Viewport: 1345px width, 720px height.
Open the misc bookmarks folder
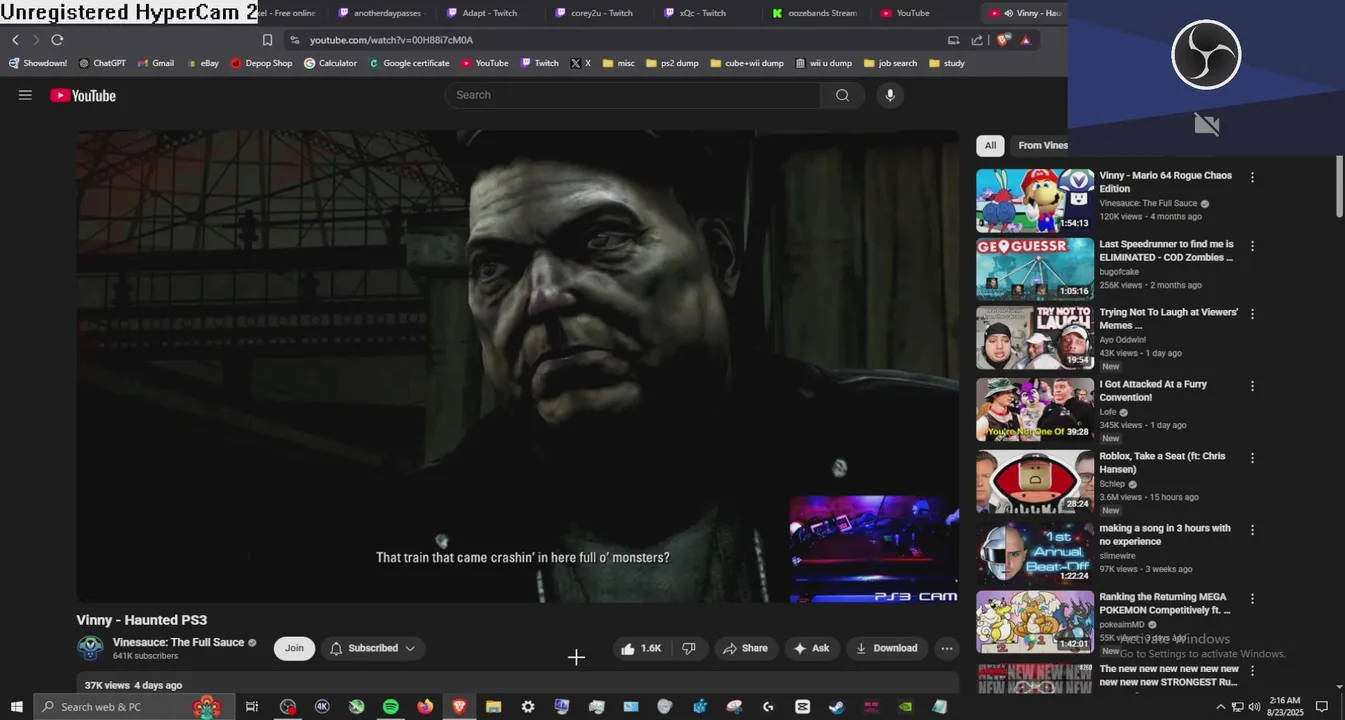point(618,63)
